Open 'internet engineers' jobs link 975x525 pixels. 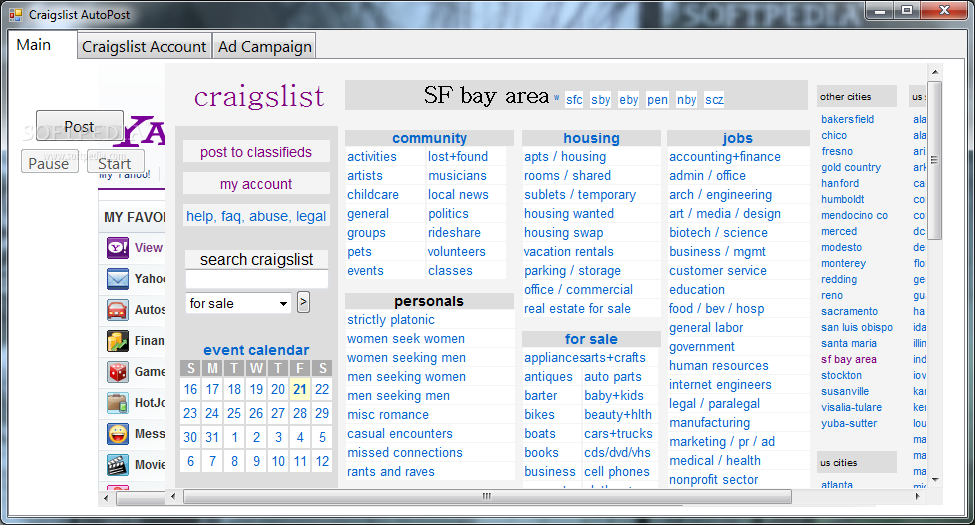pyautogui.click(x=720, y=385)
